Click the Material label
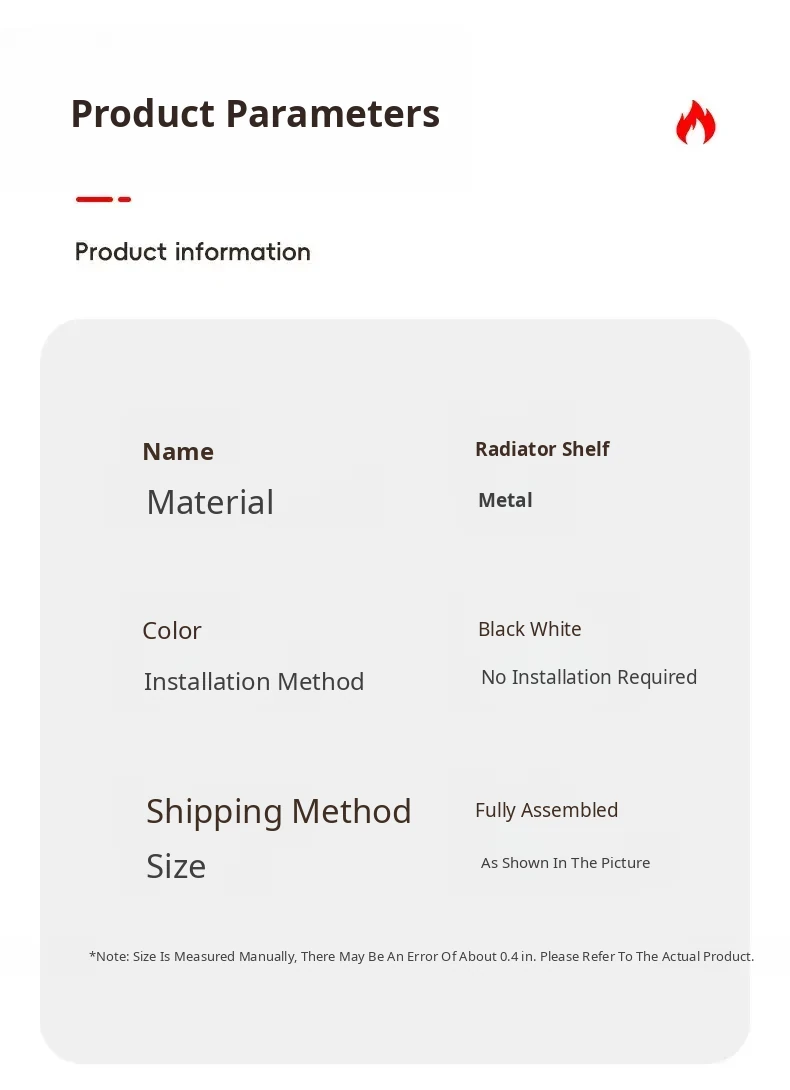790x1090 pixels. pyautogui.click(x=210, y=502)
